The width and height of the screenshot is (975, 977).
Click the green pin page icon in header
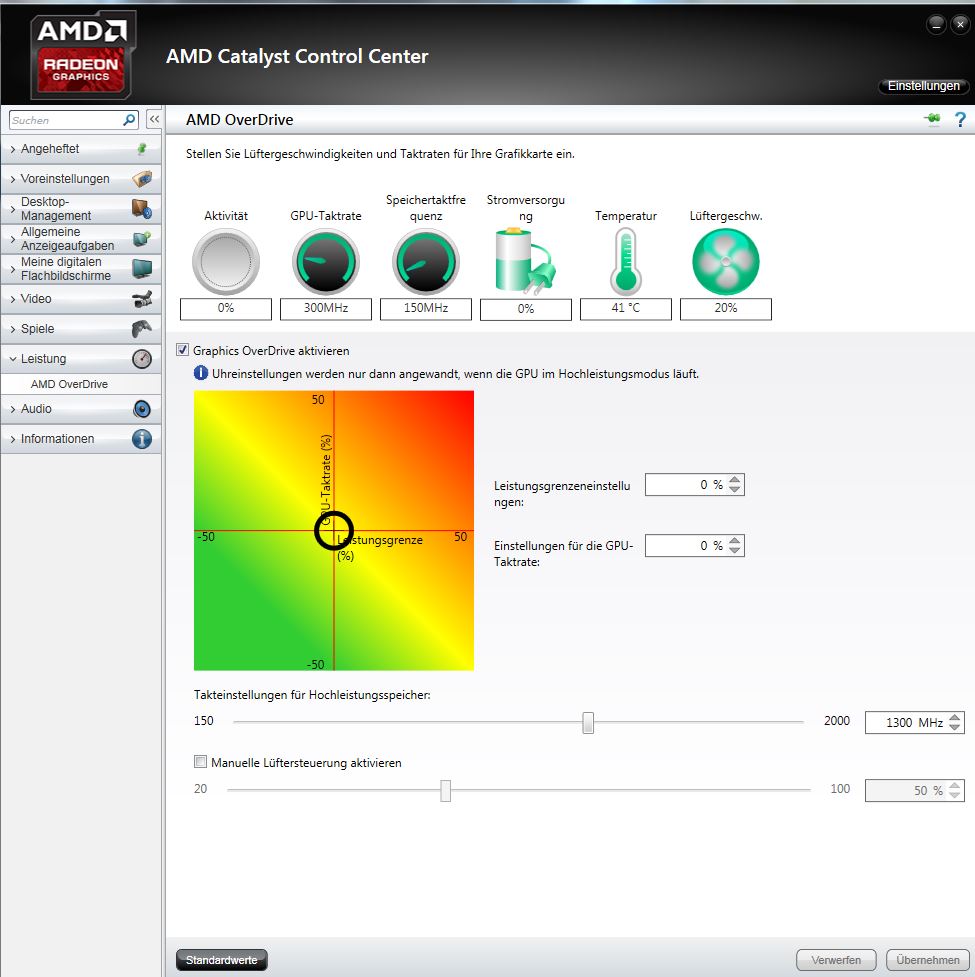point(933,118)
